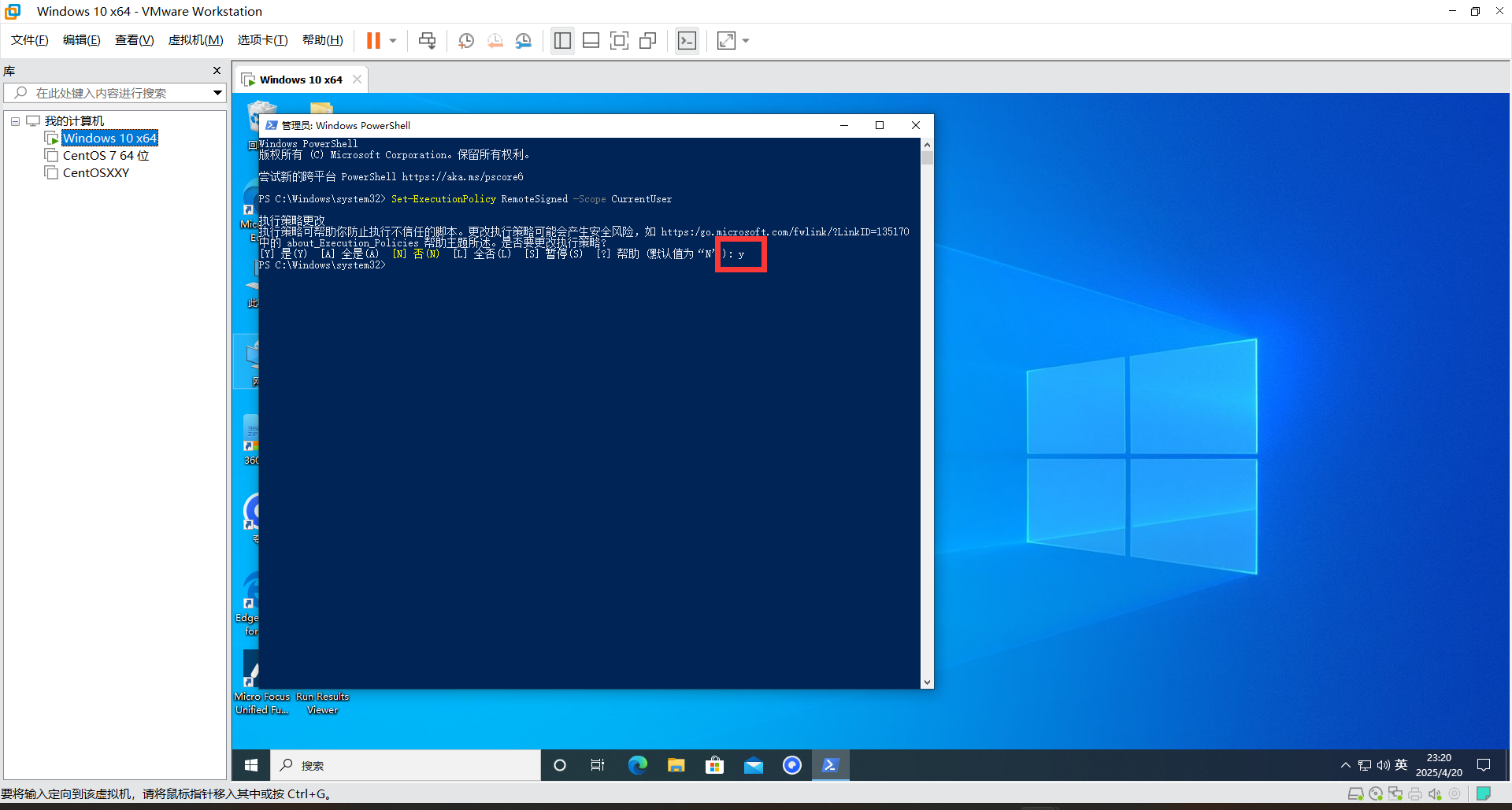The width and height of the screenshot is (1512, 810).
Task: Close the library panel
Action: pyautogui.click(x=217, y=71)
